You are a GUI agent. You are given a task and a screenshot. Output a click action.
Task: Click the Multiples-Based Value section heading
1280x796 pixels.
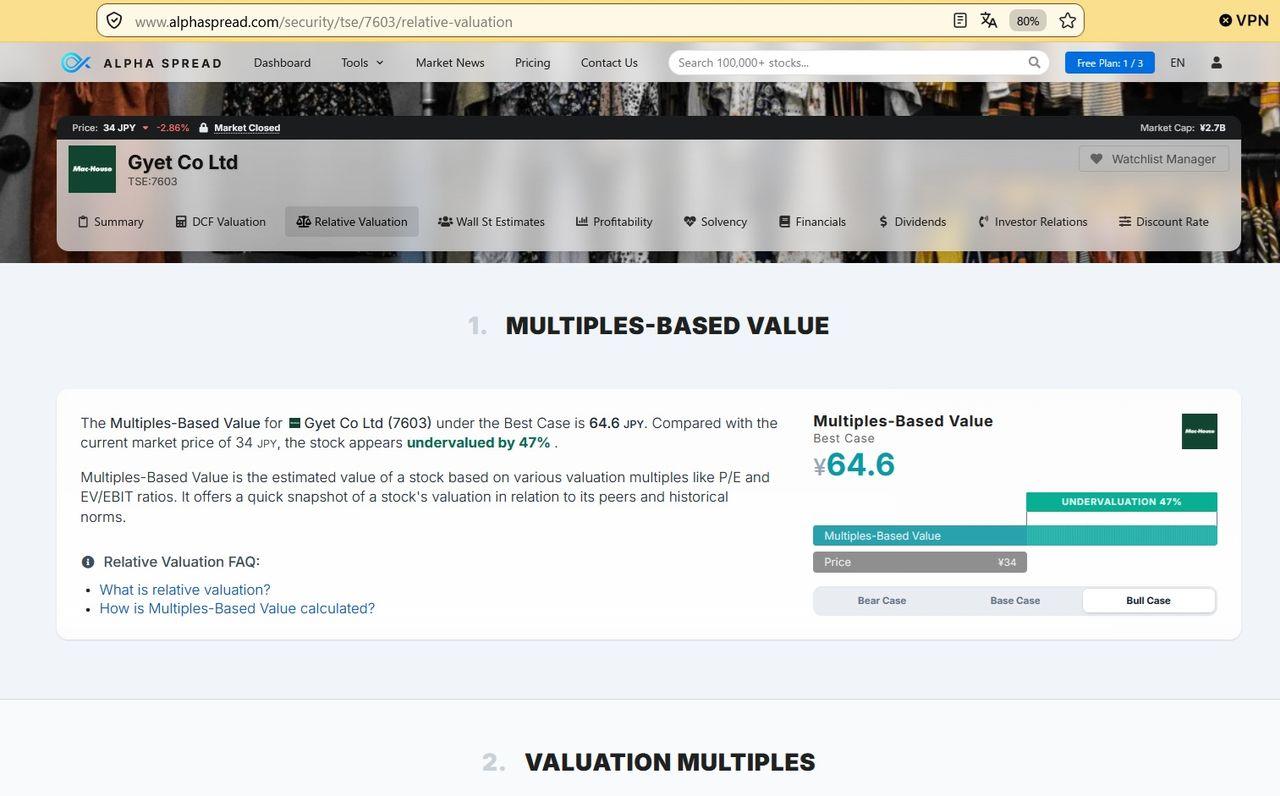(667, 326)
